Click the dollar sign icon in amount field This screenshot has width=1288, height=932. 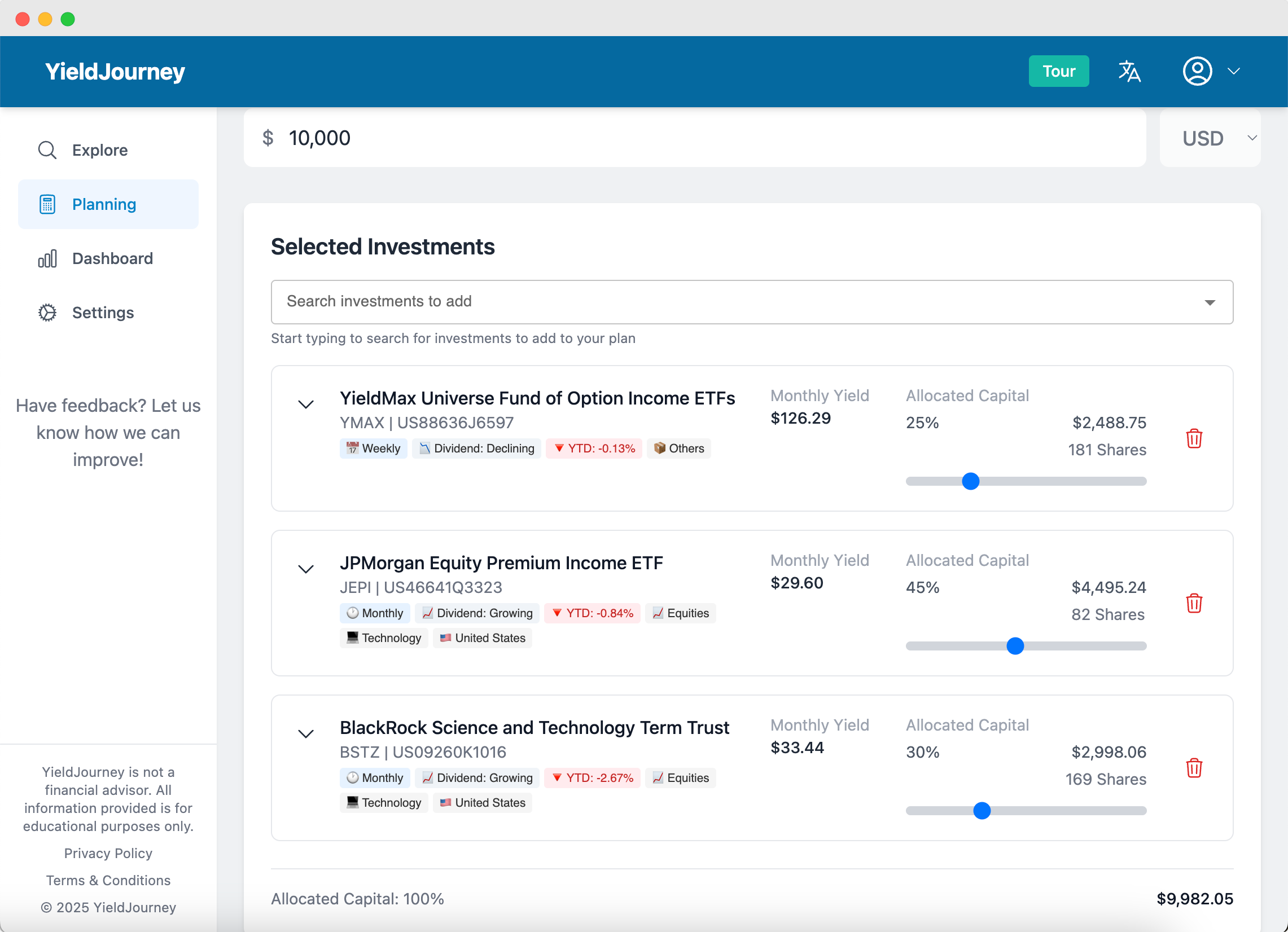[x=268, y=138]
